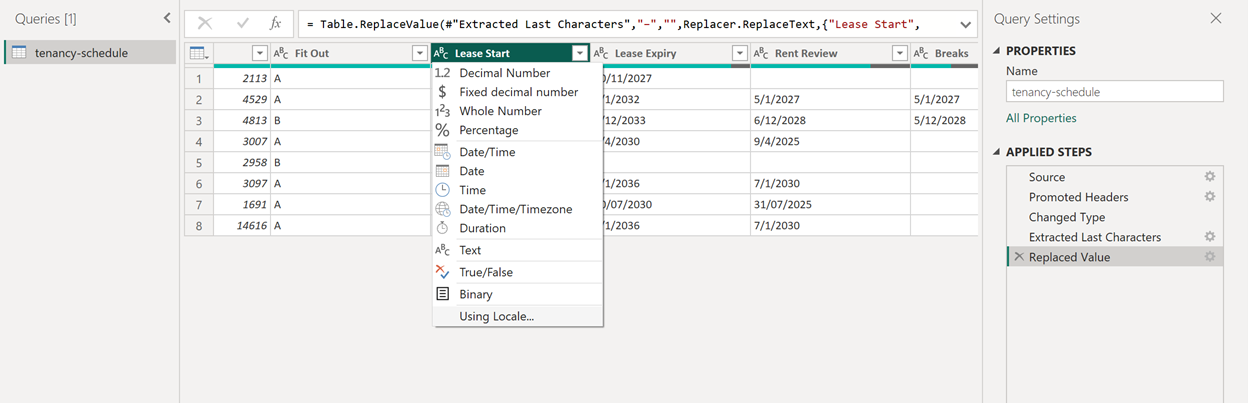Click the fx function icon
Screen dimensions: 1248x403
(x=275, y=24)
